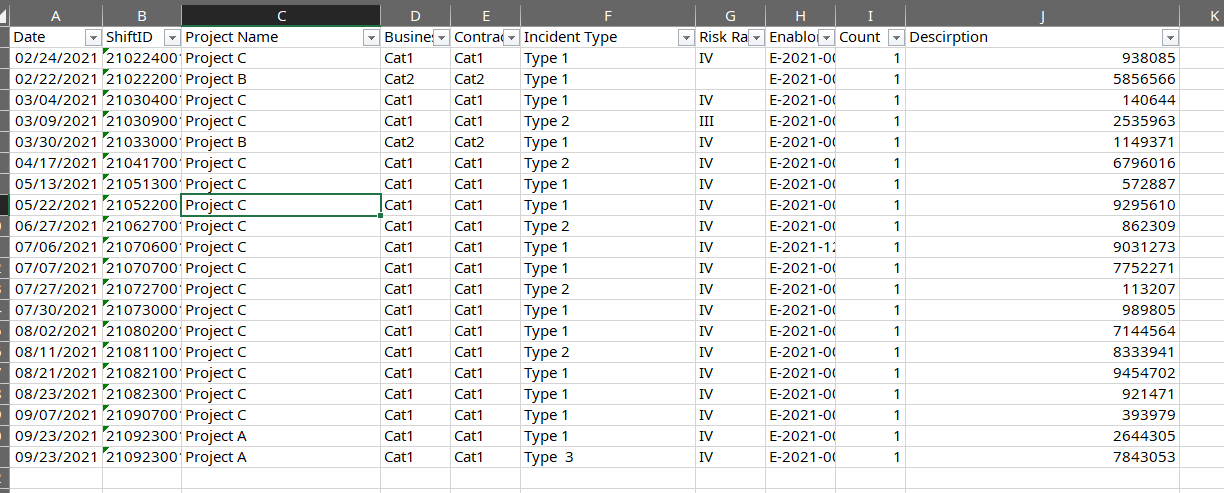The width and height of the screenshot is (1224, 493).
Task: Click the Project Name header cell
Action: 281,37
